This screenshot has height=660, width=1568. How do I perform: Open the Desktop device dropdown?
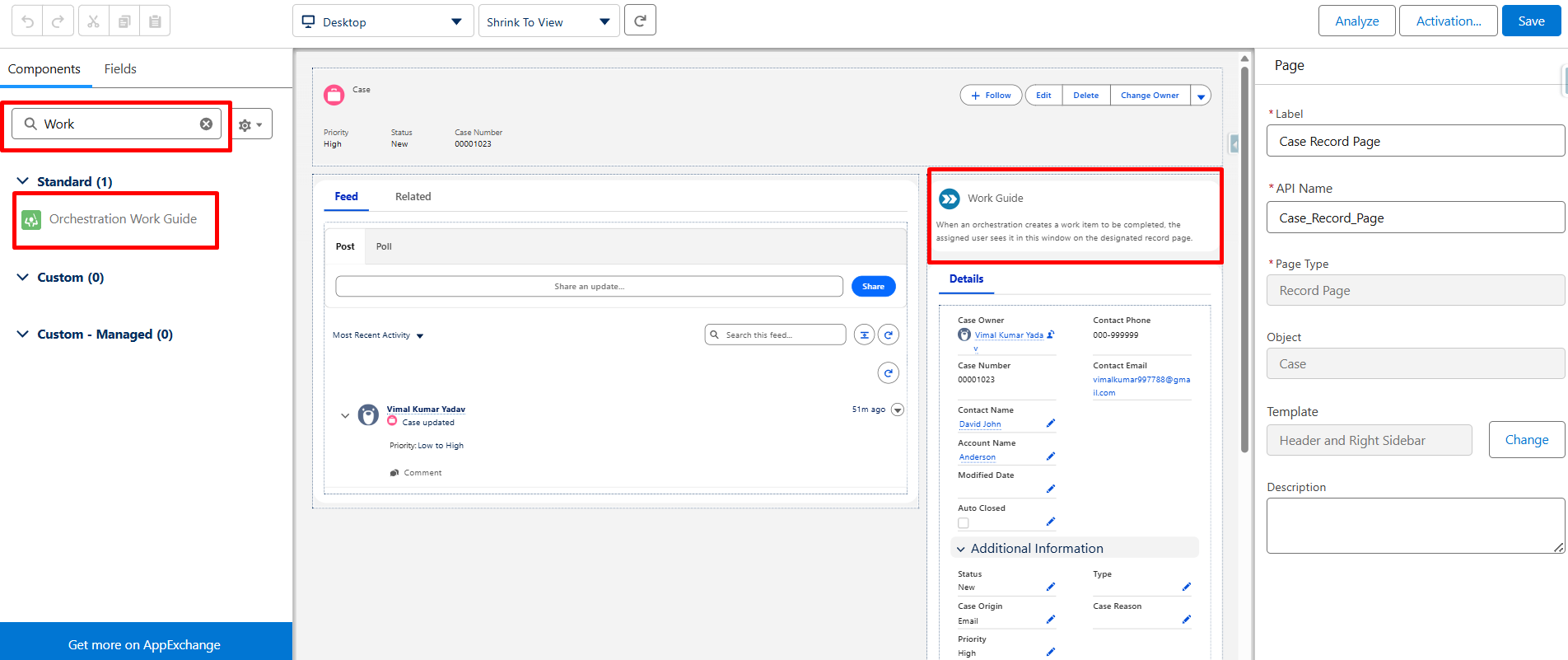point(383,21)
